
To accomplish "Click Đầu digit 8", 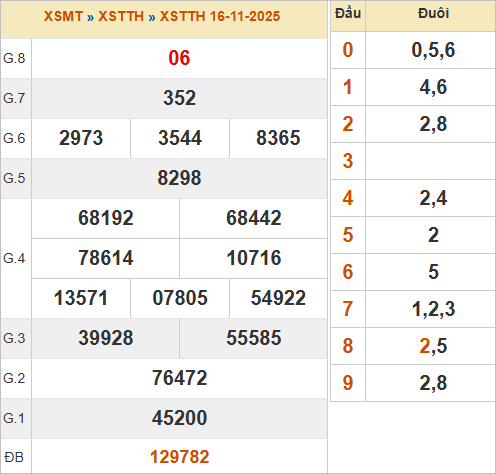I will (348, 346).
